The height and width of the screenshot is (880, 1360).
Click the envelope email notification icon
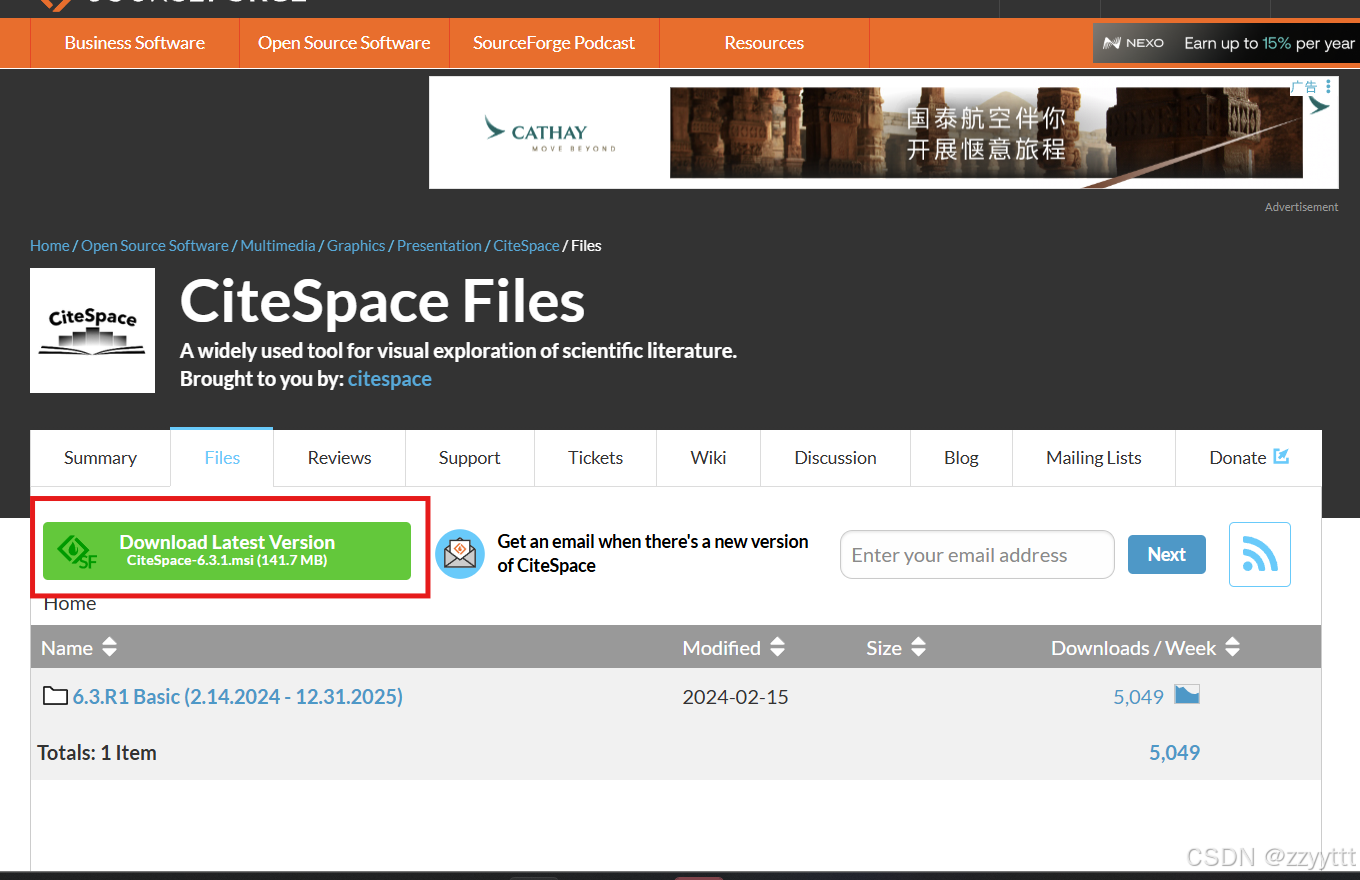point(460,553)
